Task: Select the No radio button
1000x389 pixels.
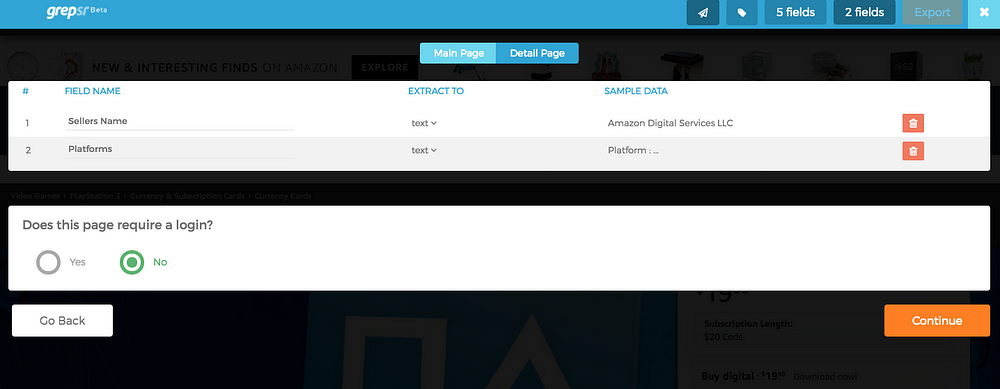Action: tap(132, 262)
